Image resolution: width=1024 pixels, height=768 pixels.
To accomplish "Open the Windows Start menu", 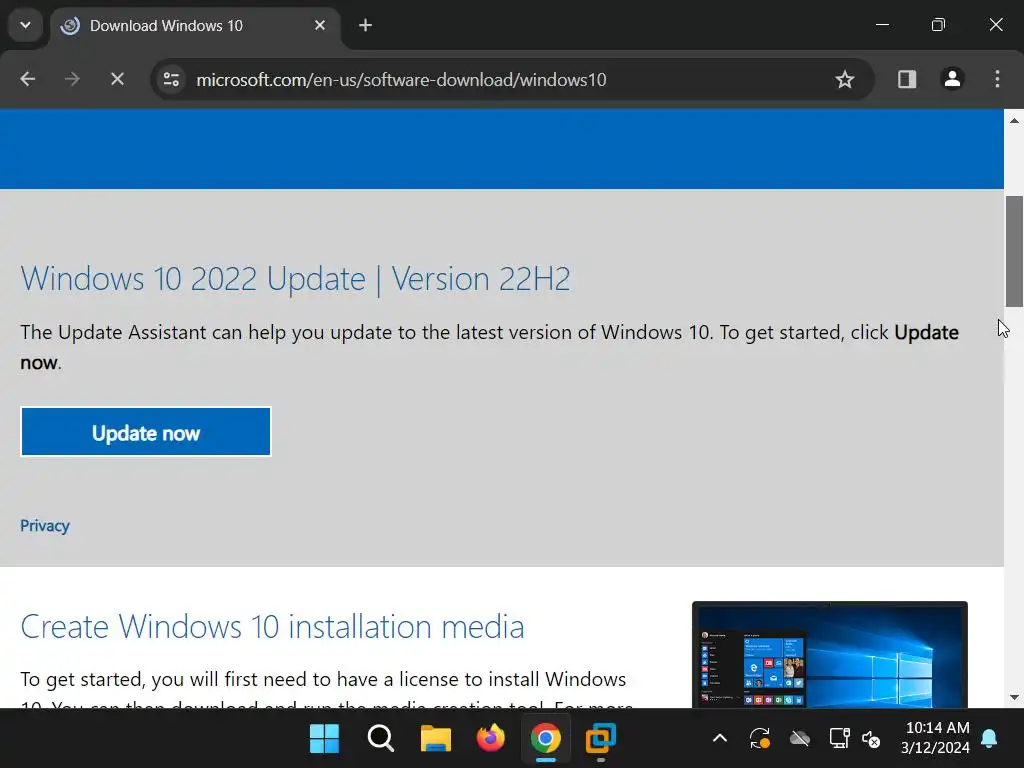I will coord(324,739).
